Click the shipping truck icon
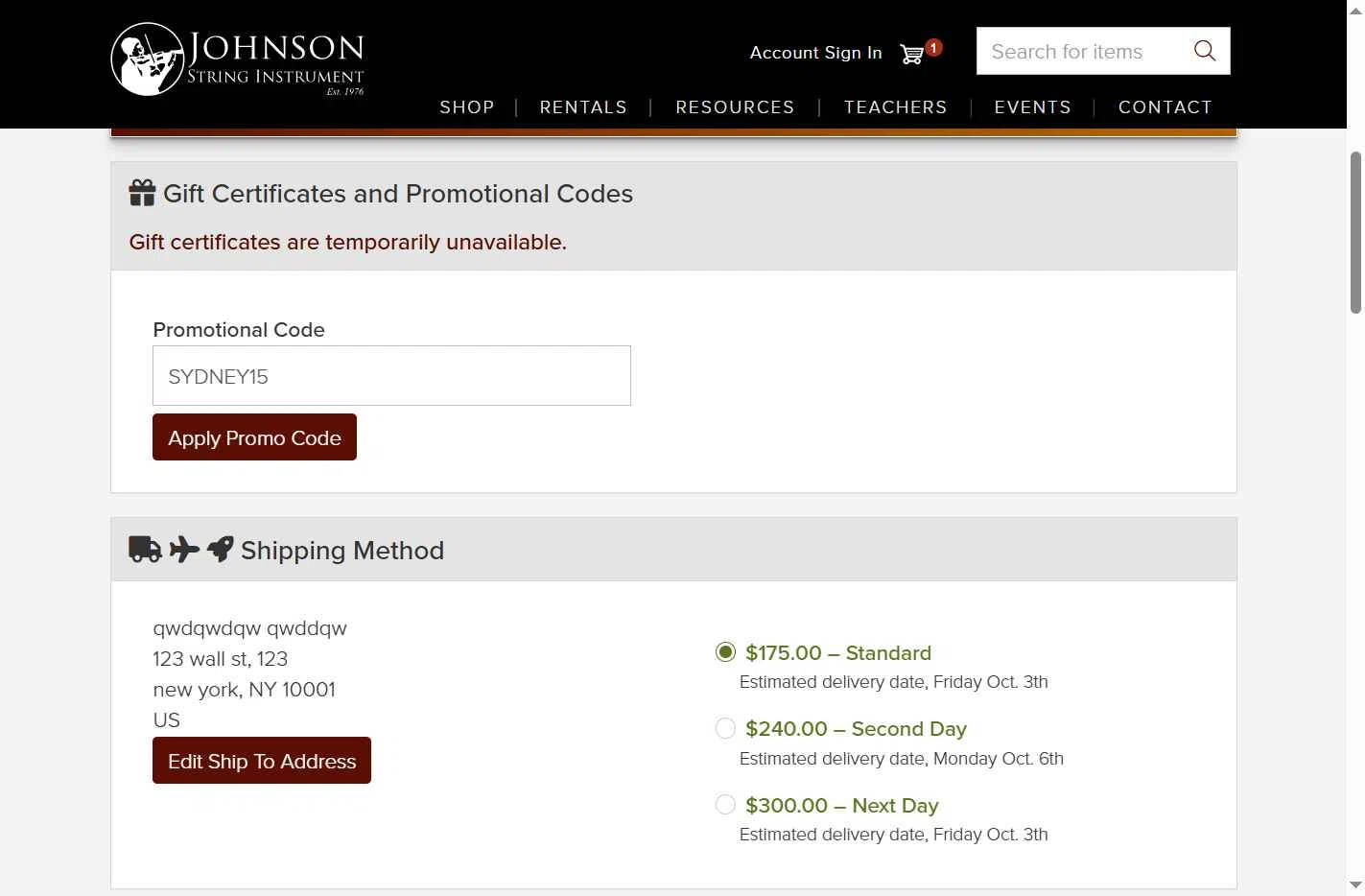 145,549
